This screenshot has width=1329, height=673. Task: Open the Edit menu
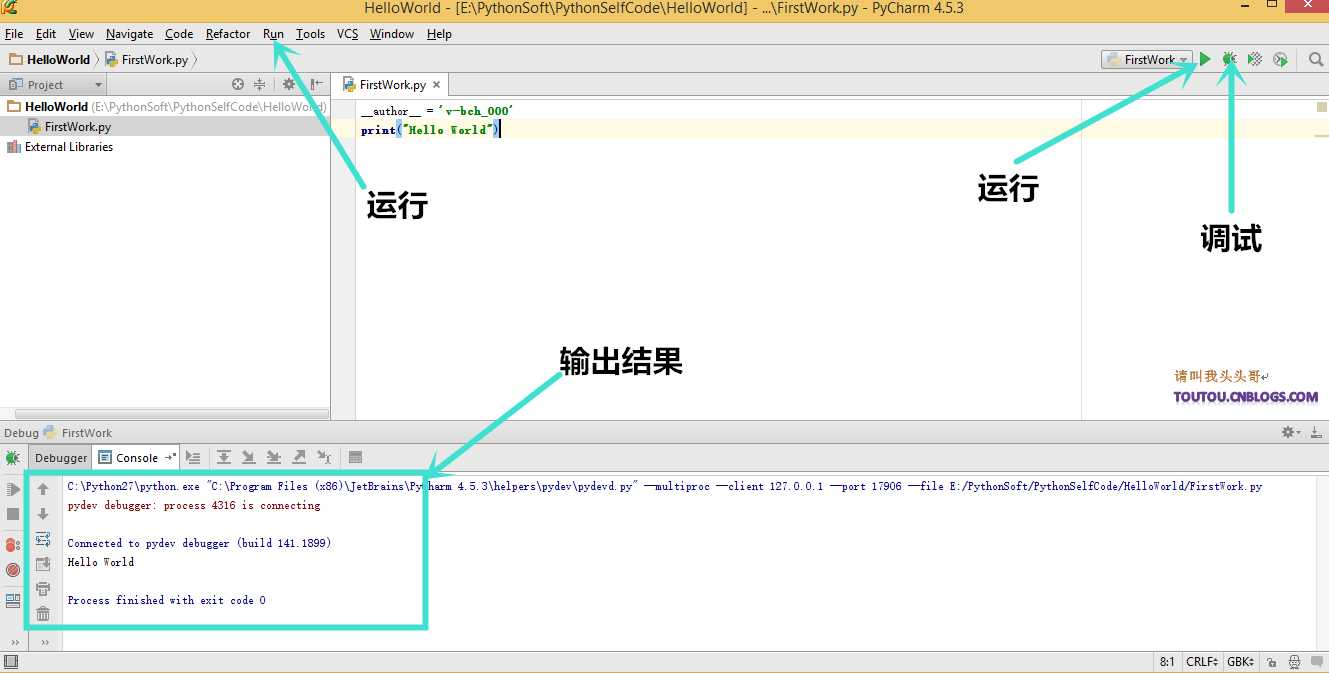click(46, 34)
